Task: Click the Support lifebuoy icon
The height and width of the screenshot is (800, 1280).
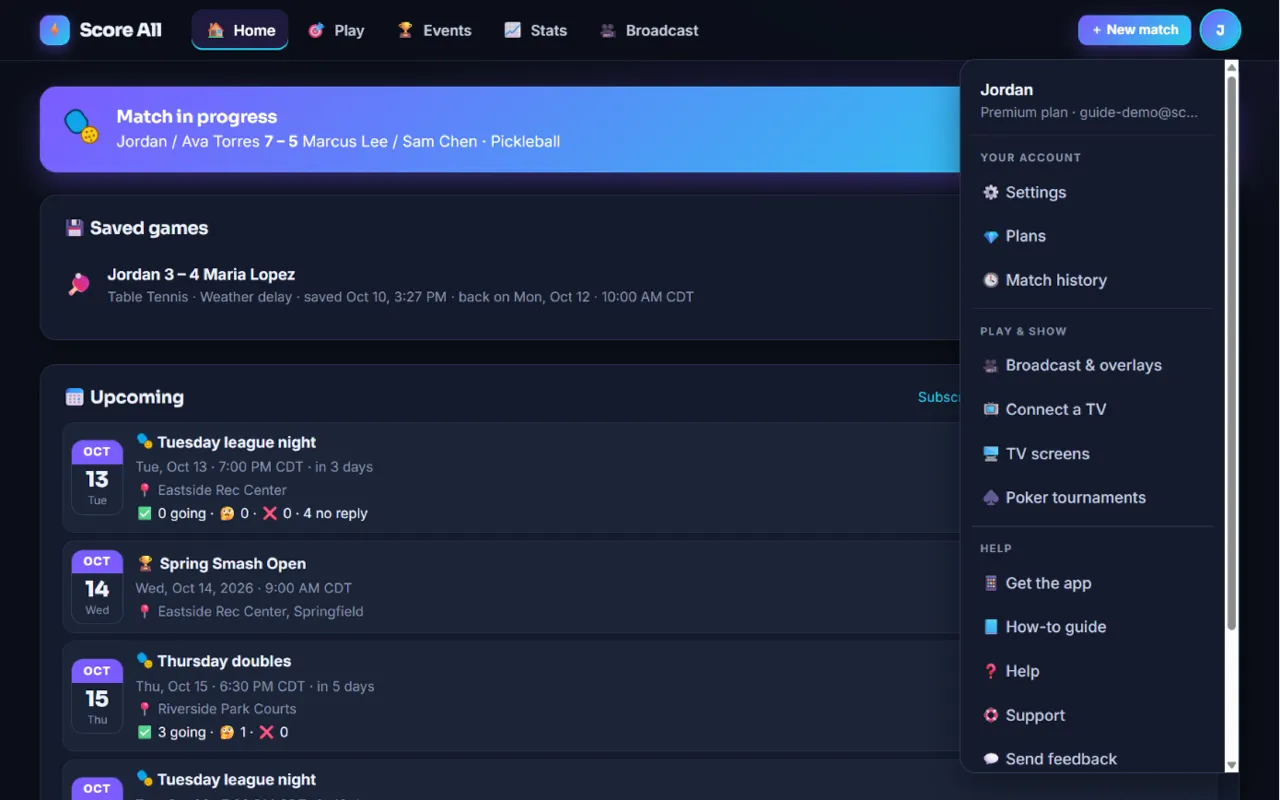Action: (x=991, y=715)
